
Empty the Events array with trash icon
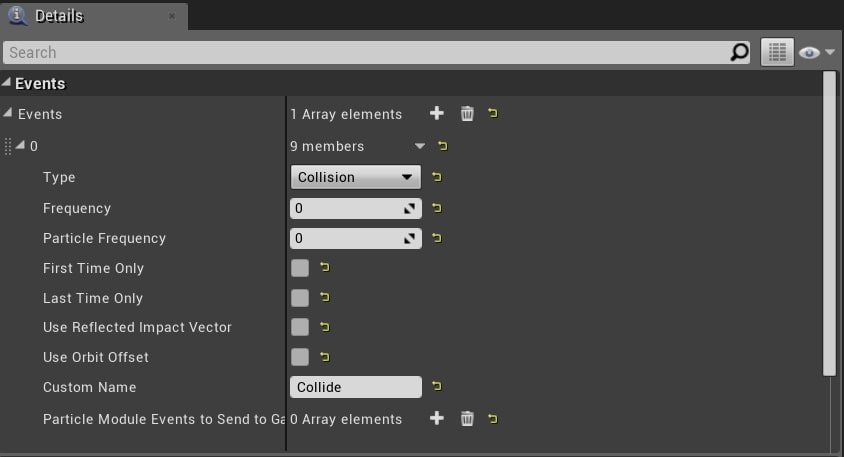[x=467, y=114]
